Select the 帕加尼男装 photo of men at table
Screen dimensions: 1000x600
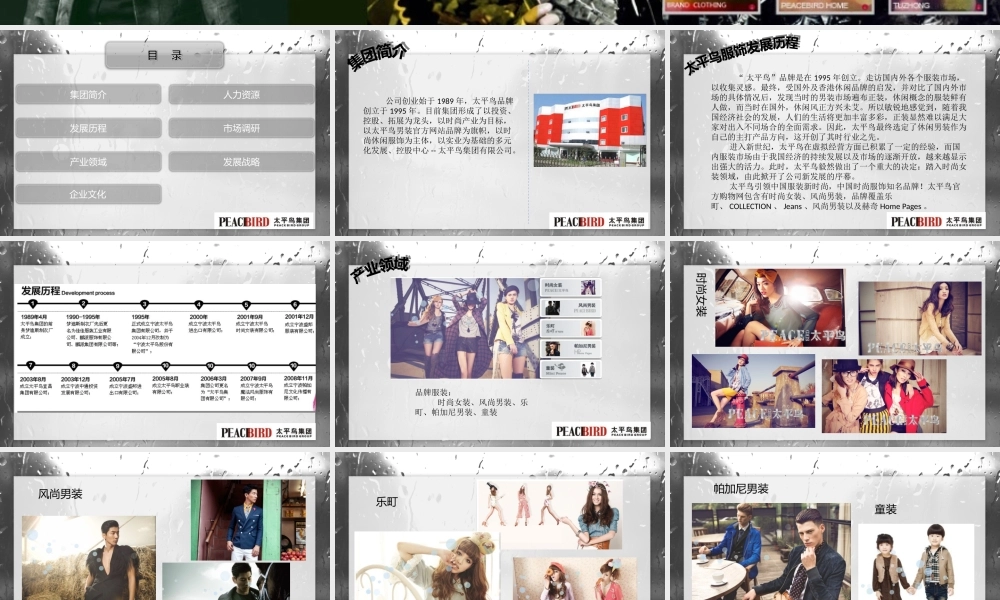(x=771, y=552)
